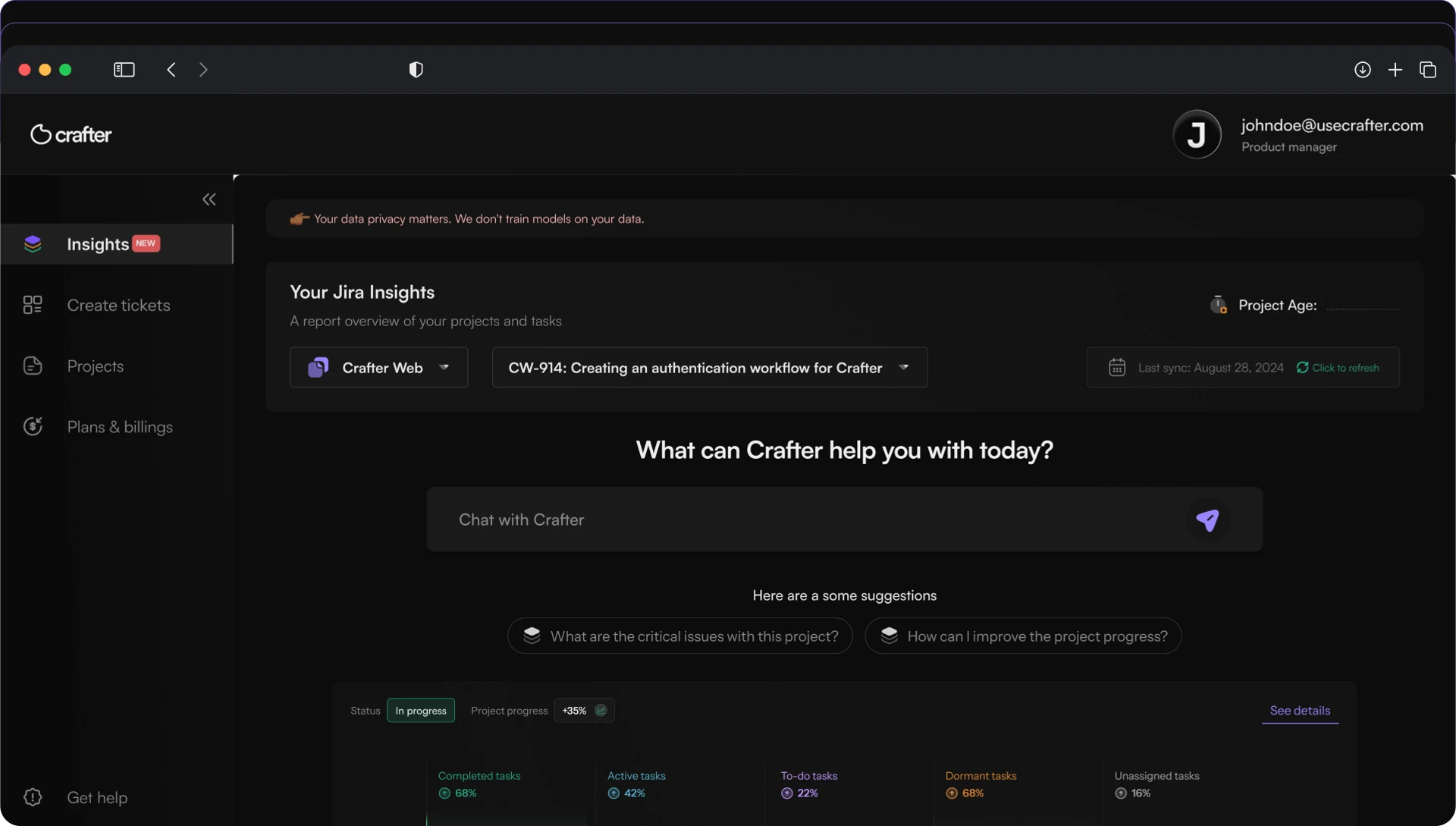1456x826 pixels.
Task: Collapse the left navigation sidebar
Action: [x=209, y=199]
